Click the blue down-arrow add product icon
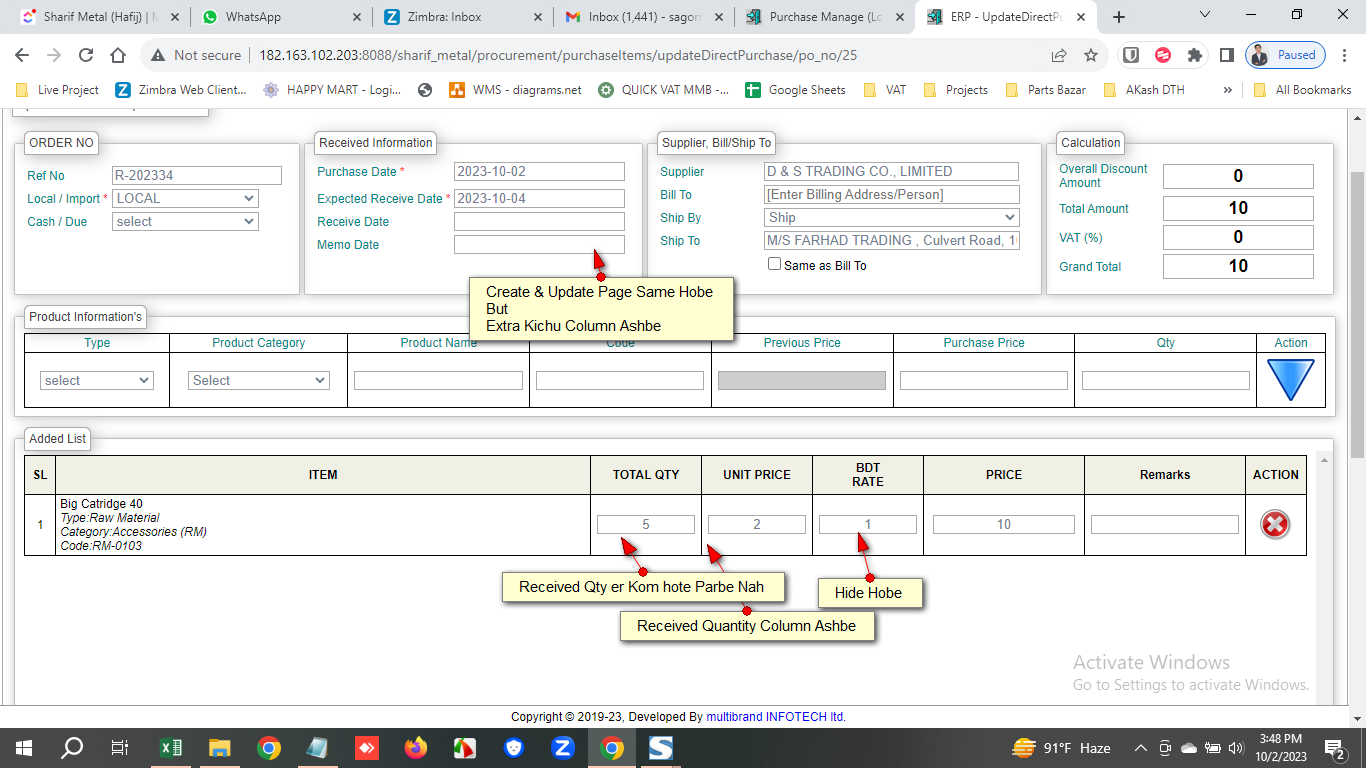 1290,380
